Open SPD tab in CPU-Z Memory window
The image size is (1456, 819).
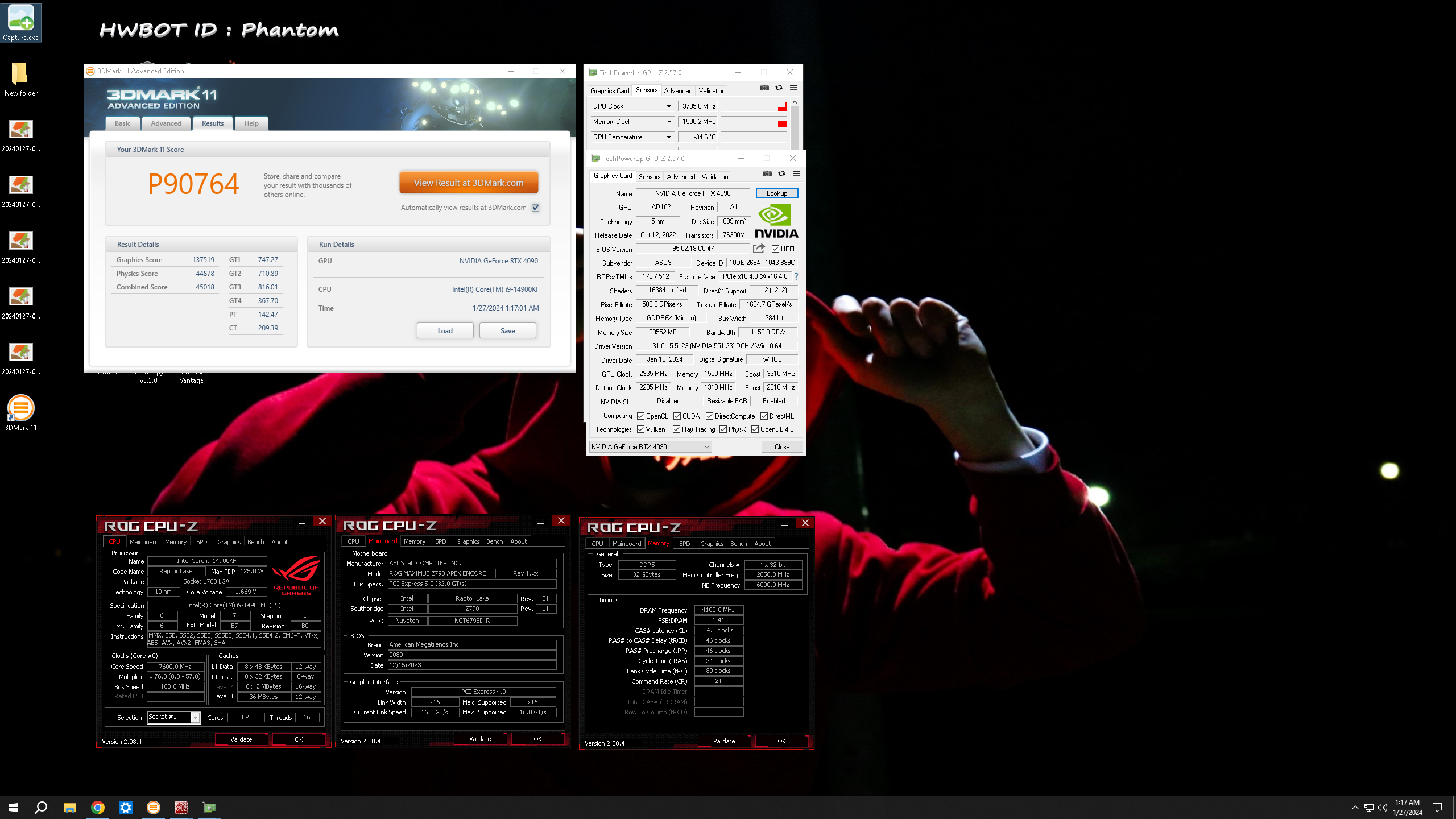pos(685,544)
